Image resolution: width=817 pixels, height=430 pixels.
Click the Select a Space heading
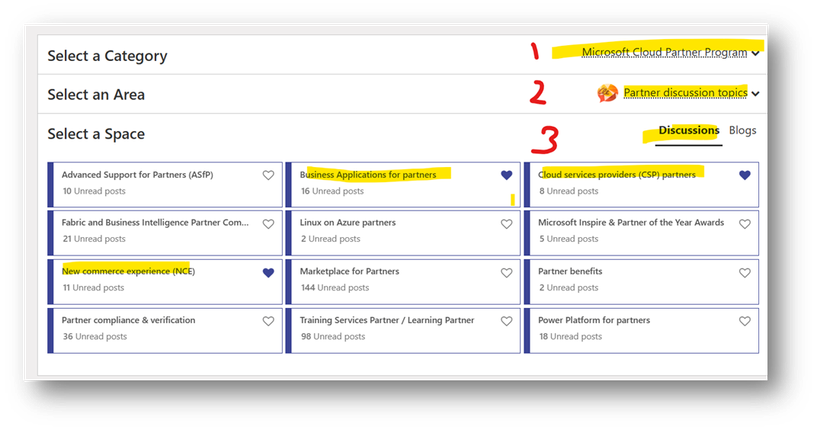[96, 134]
